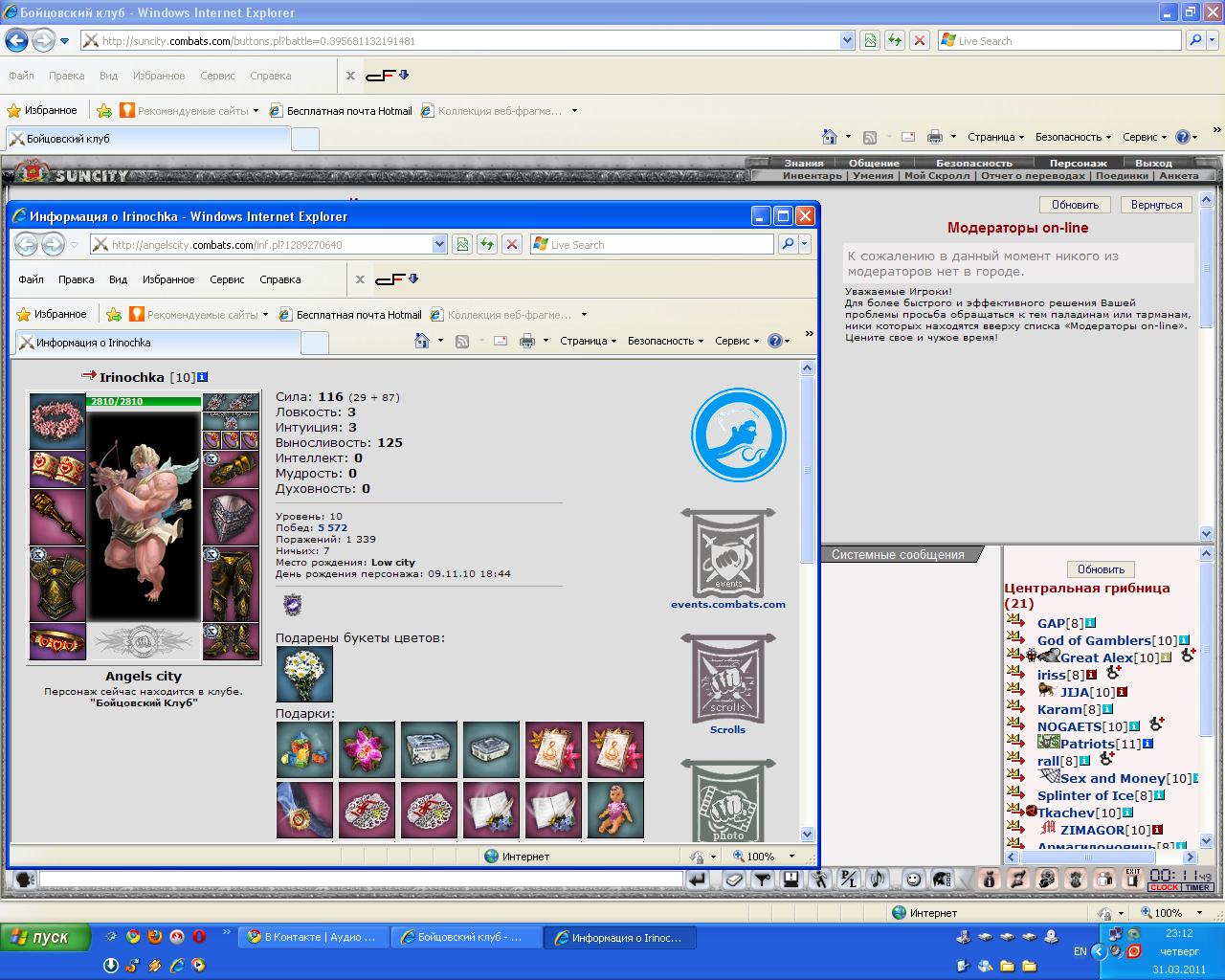The width and height of the screenshot is (1225, 980).
Task: Select the Персонаж tab in game header
Action: click(1078, 163)
